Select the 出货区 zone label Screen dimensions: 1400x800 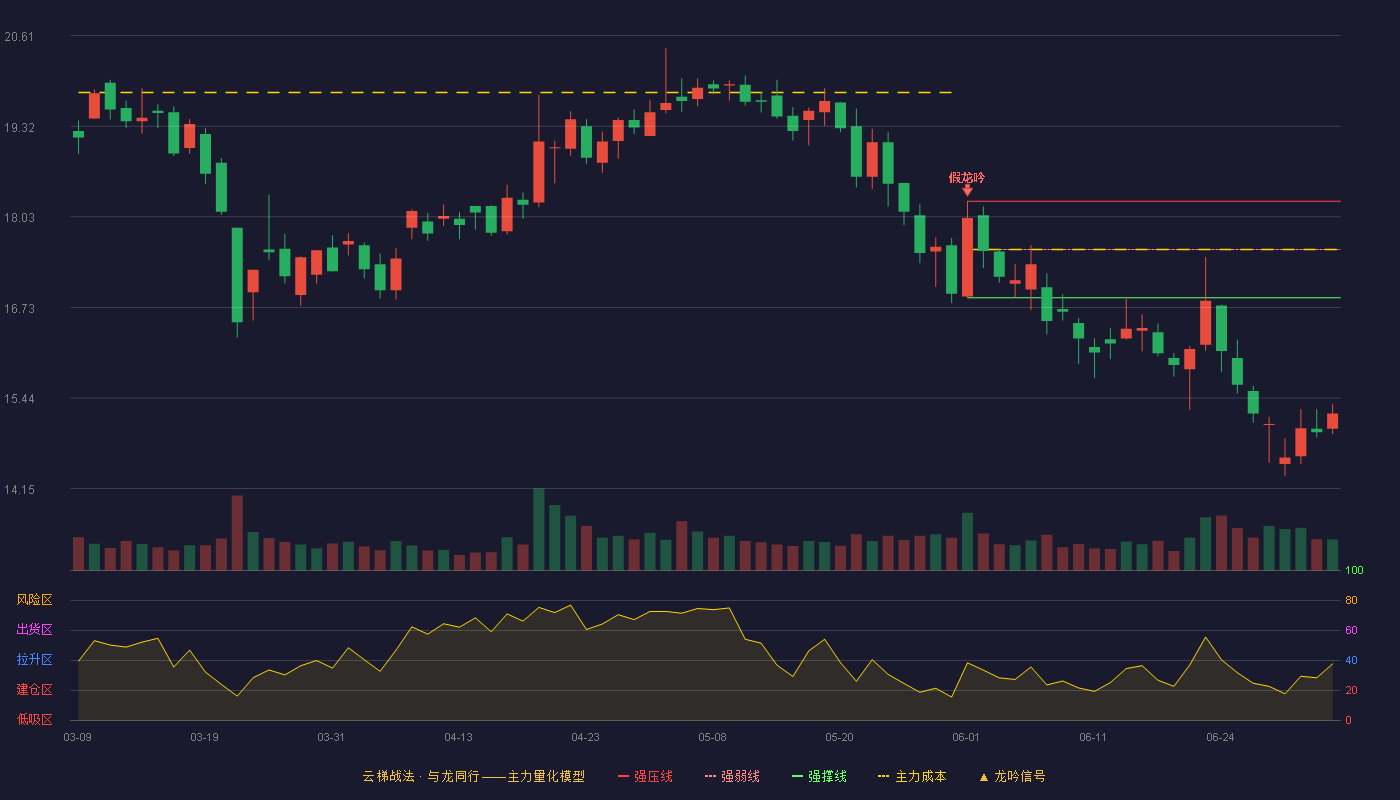coord(34,630)
